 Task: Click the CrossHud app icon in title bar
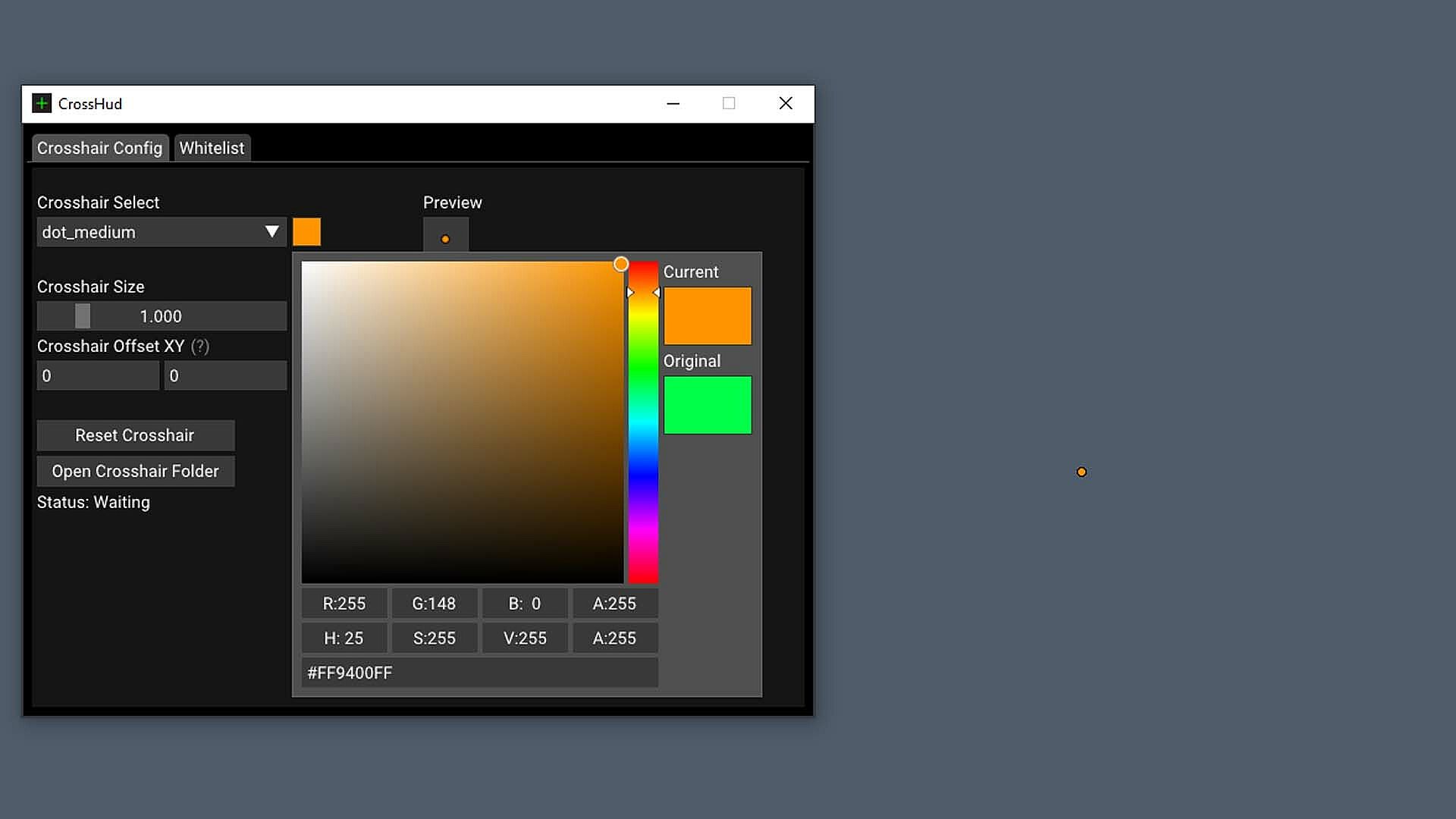click(x=42, y=103)
